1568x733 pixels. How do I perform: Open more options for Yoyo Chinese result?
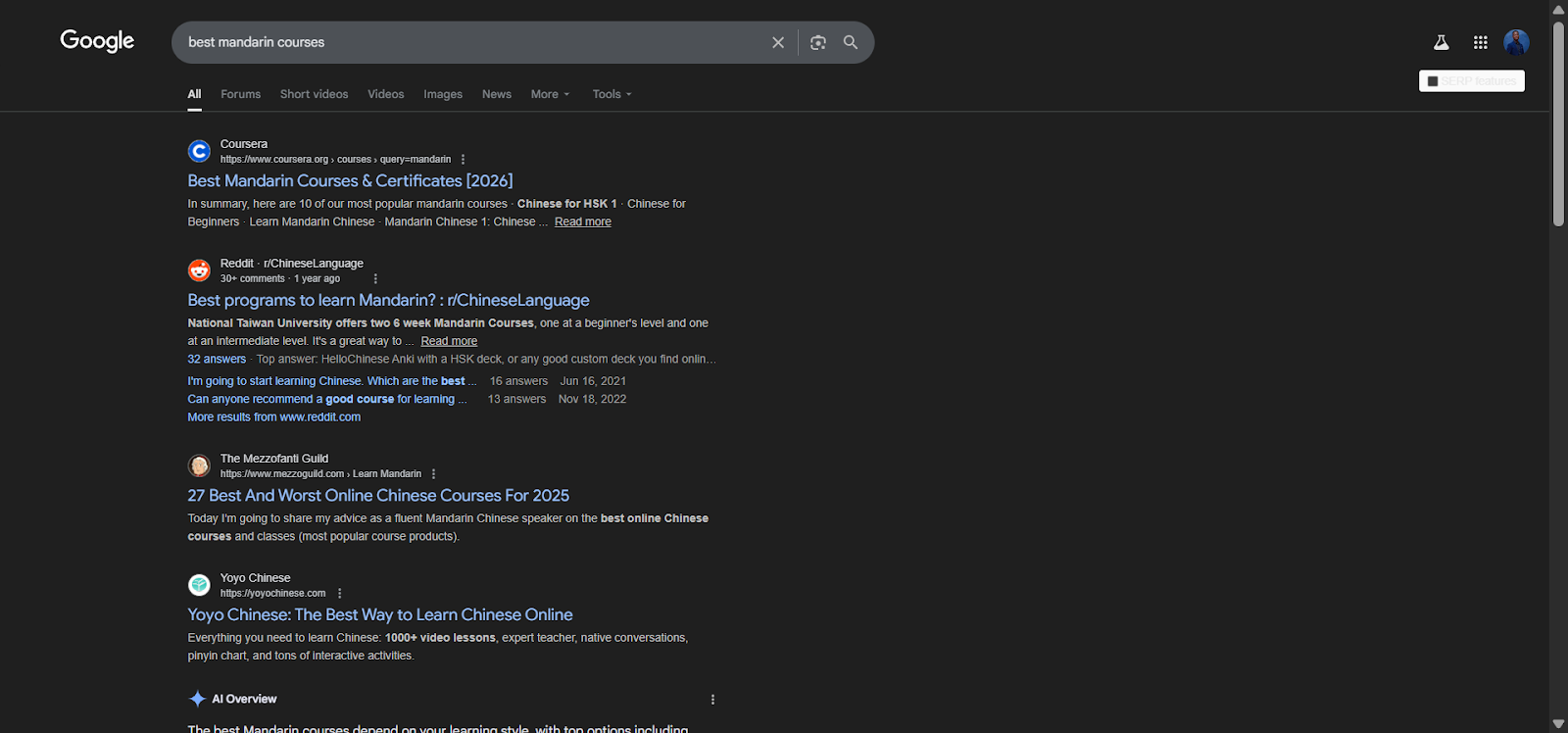pos(339,594)
